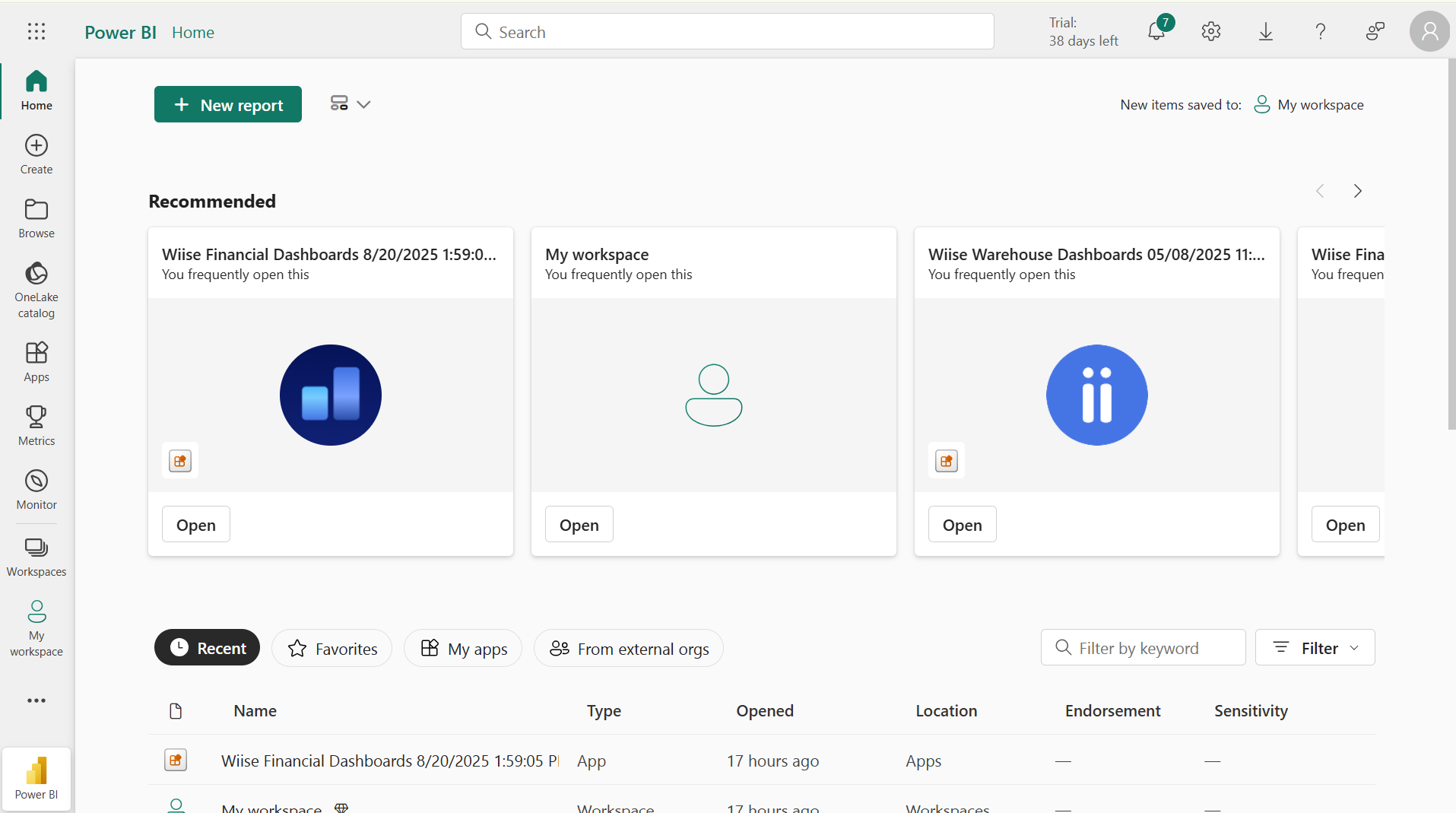
Task: Click Wiise Financial Dashboards card title
Action: pos(329,254)
